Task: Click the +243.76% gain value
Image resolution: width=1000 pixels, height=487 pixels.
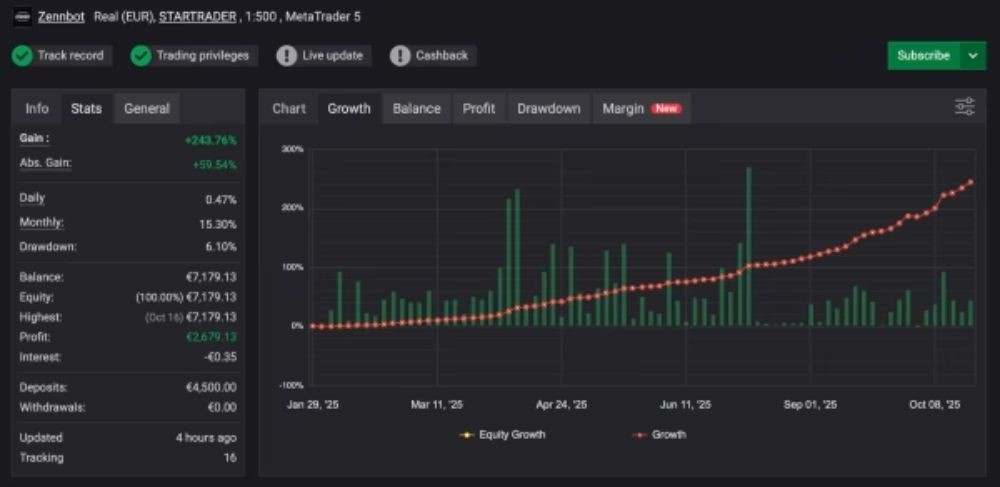Action: click(210, 140)
